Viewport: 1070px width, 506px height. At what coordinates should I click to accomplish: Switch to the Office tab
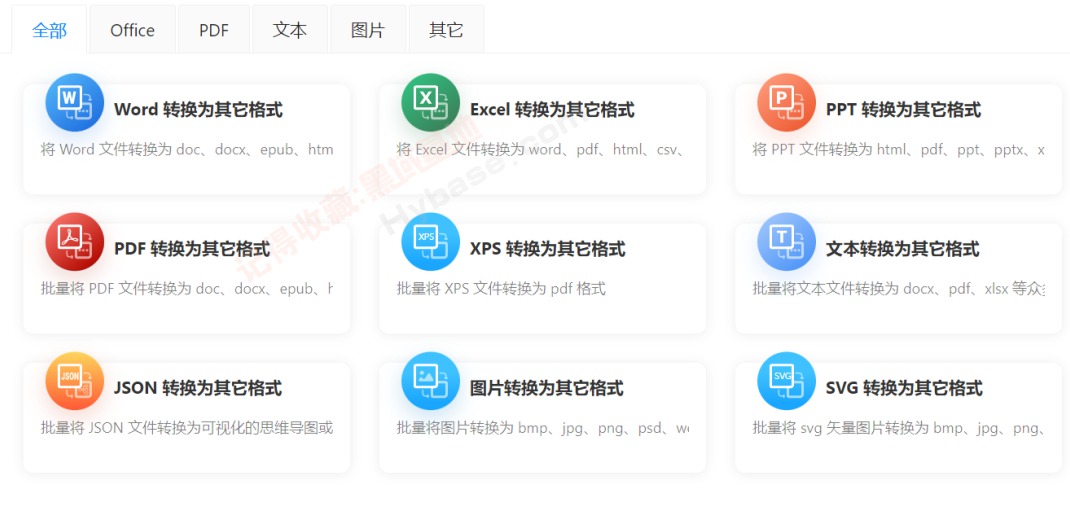tap(132, 30)
